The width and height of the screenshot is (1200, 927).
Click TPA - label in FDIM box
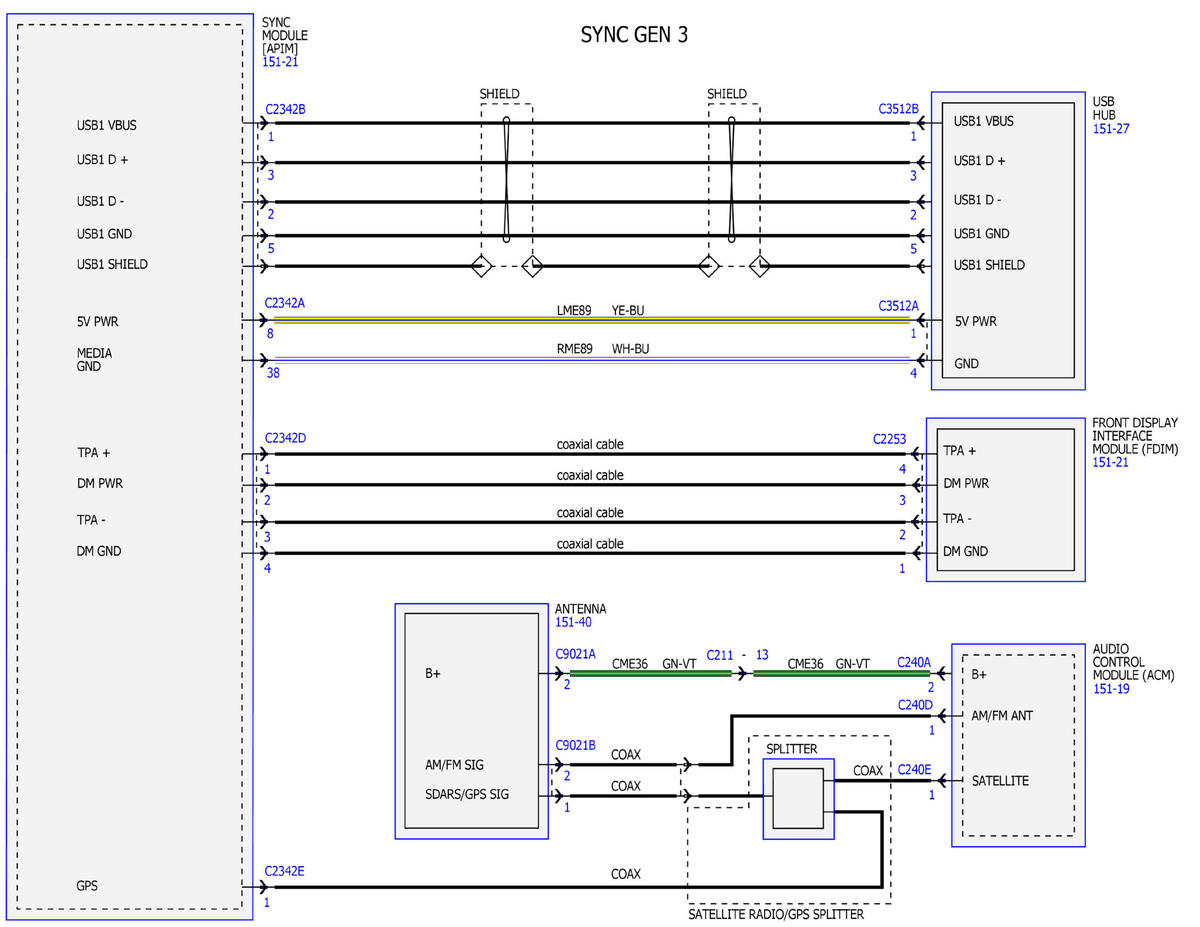click(x=958, y=519)
